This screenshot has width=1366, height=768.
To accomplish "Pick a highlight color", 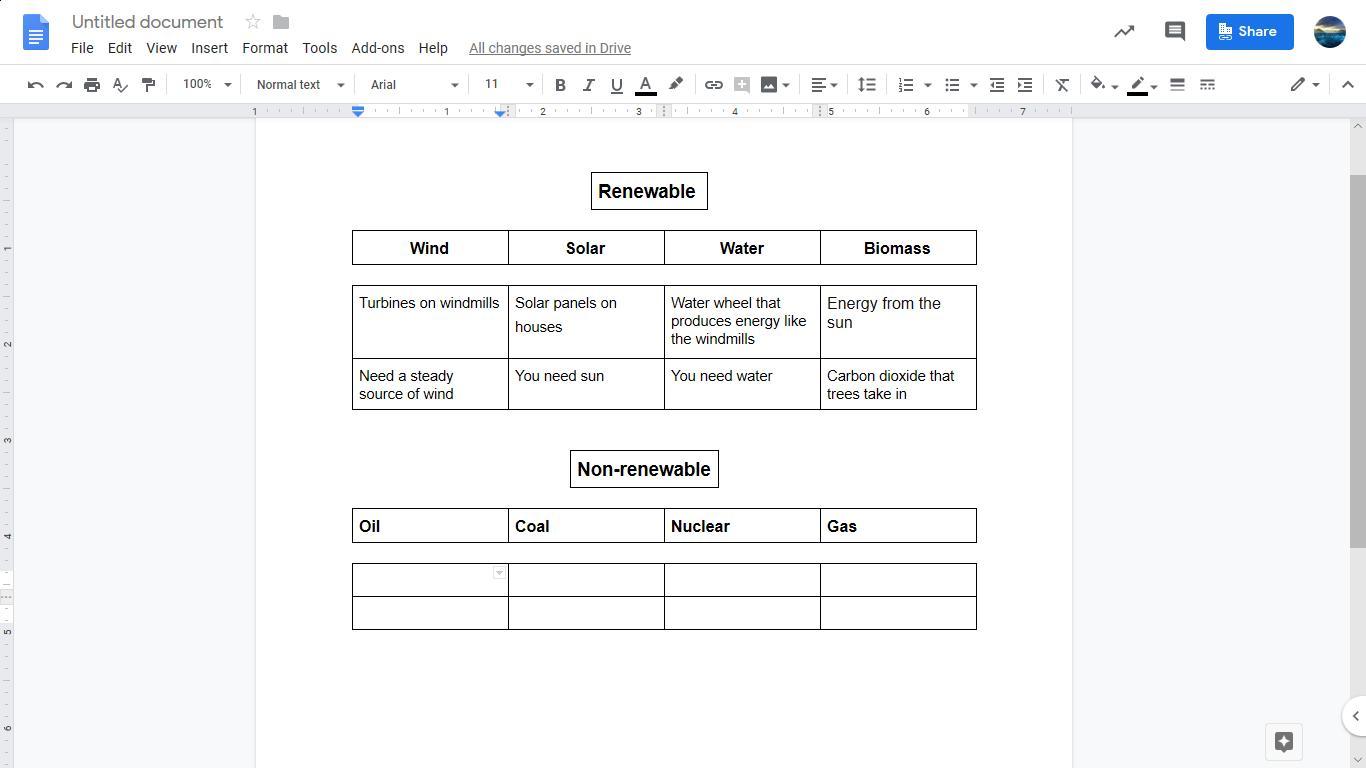I will pos(676,85).
